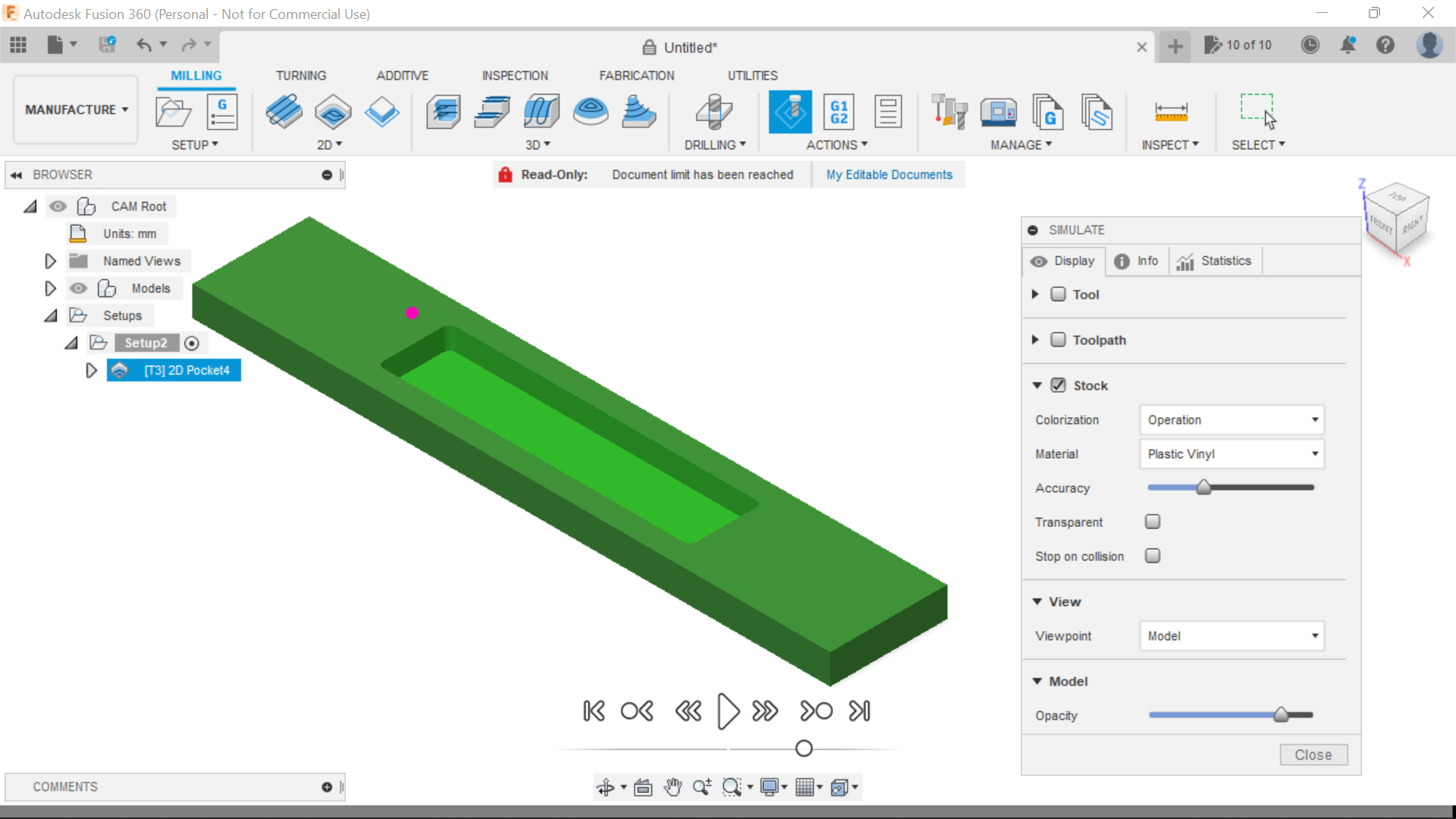Toggle the Stock checkbox in Simulate panel
The image size is (1456, 819).
[x=1059, y=385]
